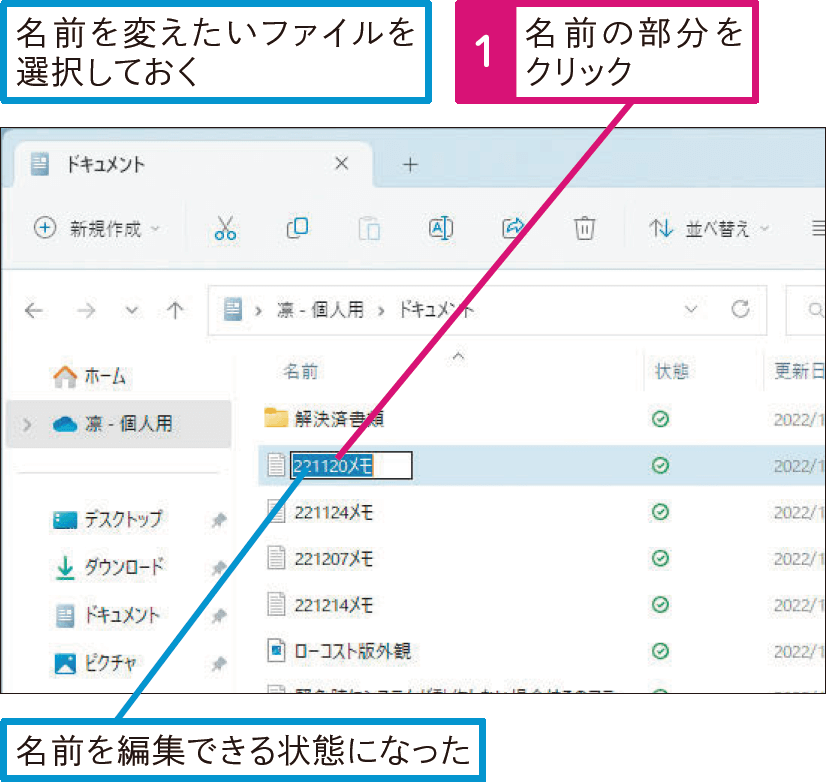
Task: Click the Share icon in toolbar
Action: (513, 228)
